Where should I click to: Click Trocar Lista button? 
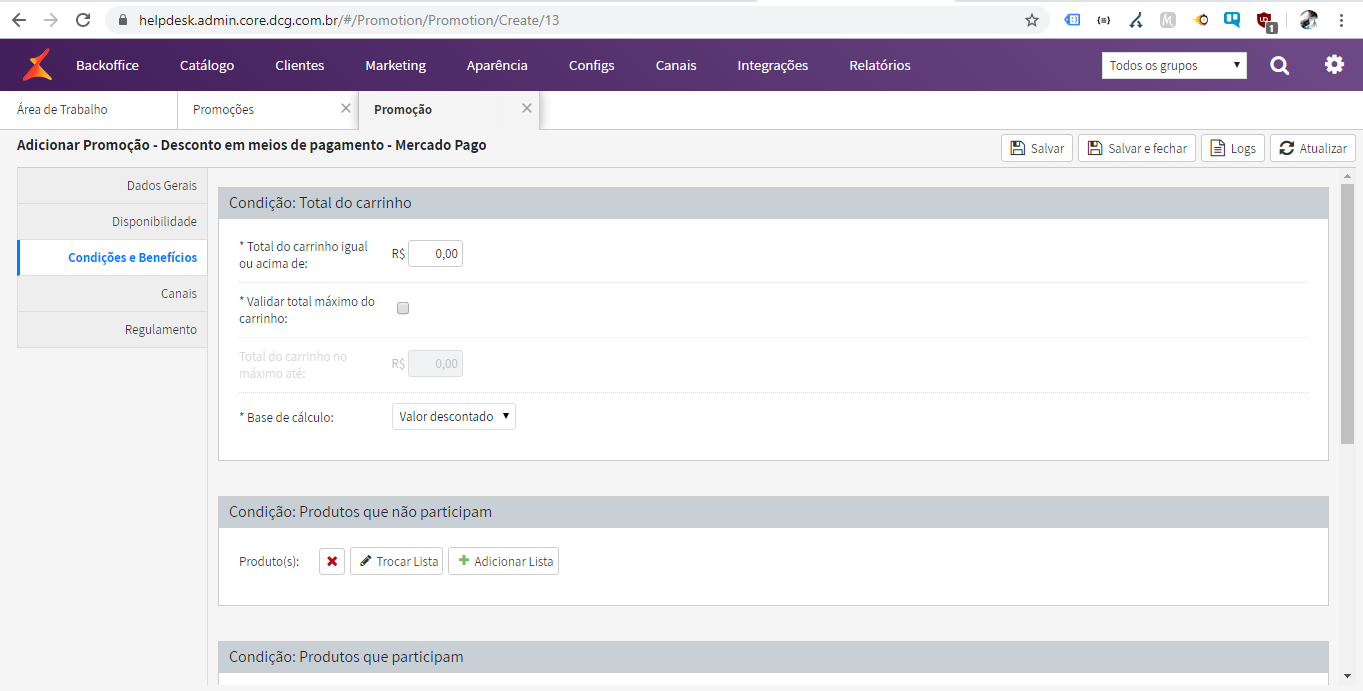pos(396,561)
